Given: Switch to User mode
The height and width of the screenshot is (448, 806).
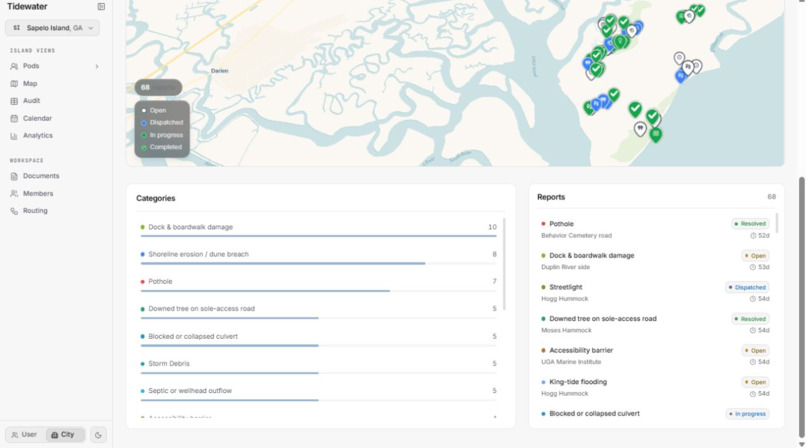Looking at the screenshot, I should (25, 435).
